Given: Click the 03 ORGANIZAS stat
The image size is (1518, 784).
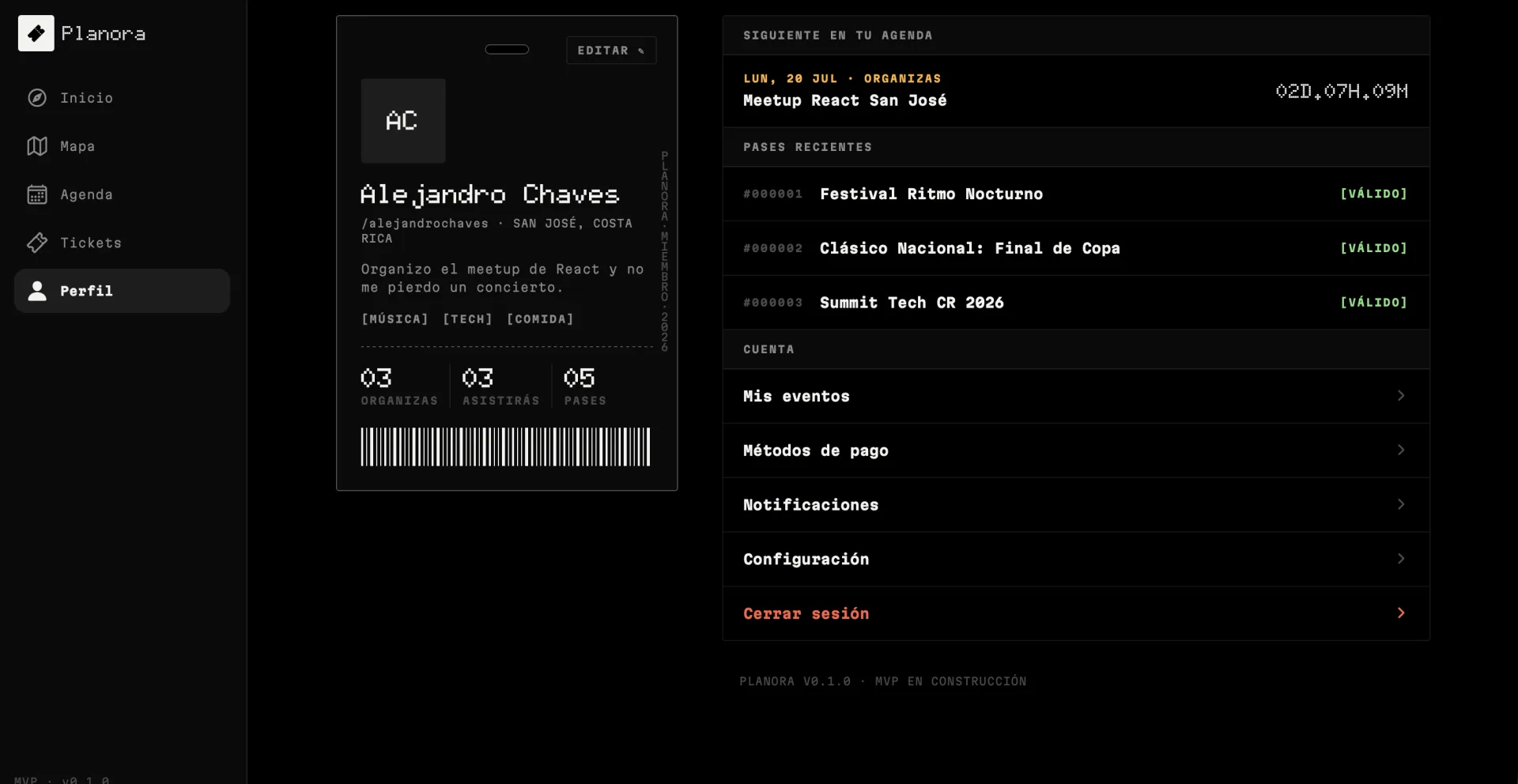Looking at the screenshot, I should (x=399, y=386).
